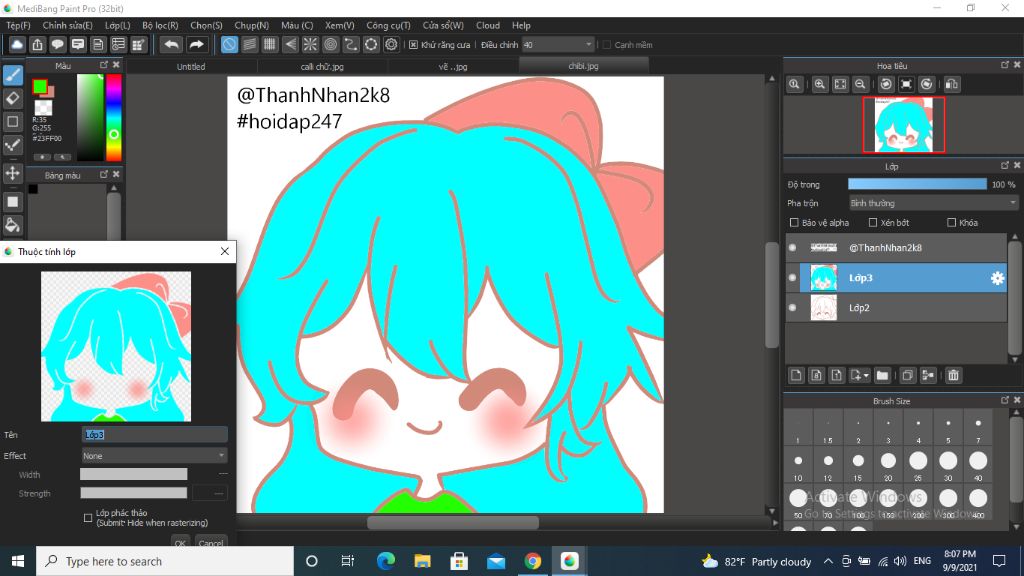Open Lớp3 layer settings gear

click(997, 278)
